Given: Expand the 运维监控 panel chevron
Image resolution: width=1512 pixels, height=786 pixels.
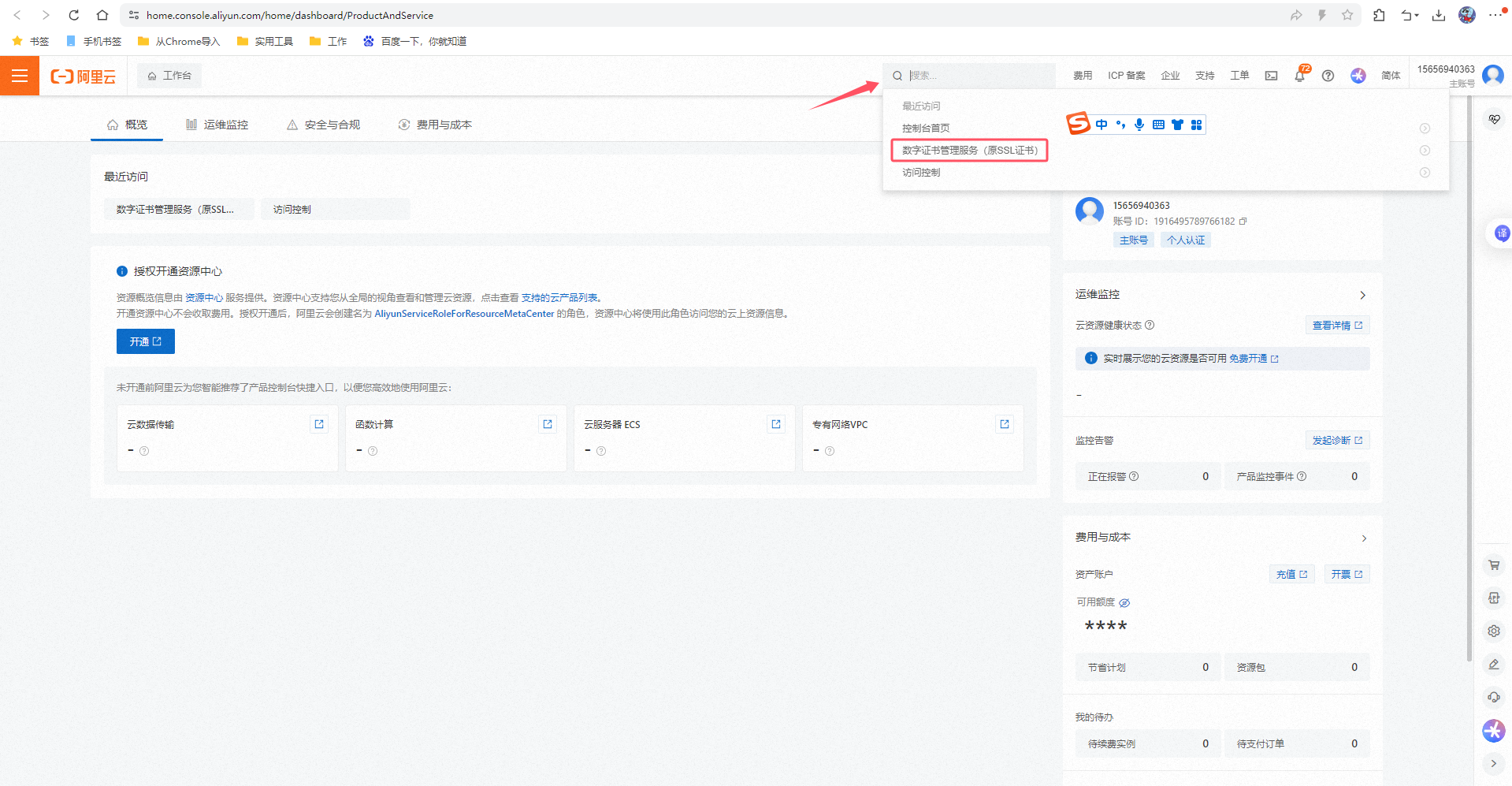Looking at the screenshot, I should pyautogui.click(x=1363, y=295).
